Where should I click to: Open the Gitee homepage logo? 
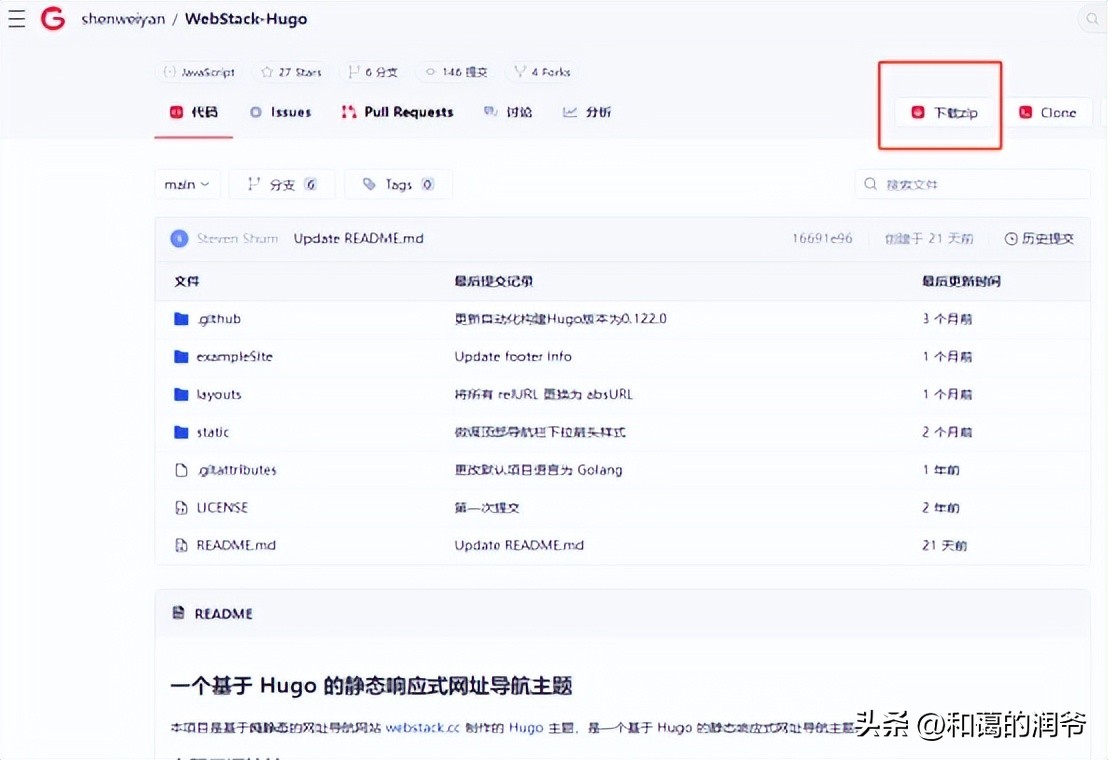coord(52,18)
